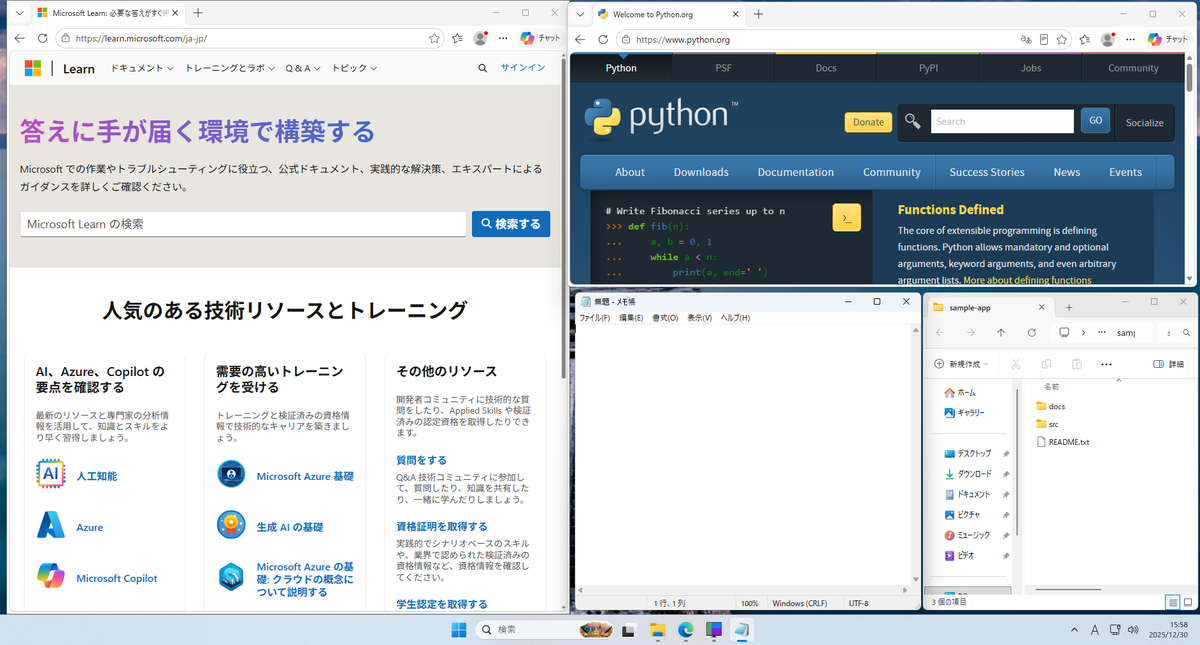
Task: Click the 人工知能 AI icon on Learn page
Action: click(51, 474)
